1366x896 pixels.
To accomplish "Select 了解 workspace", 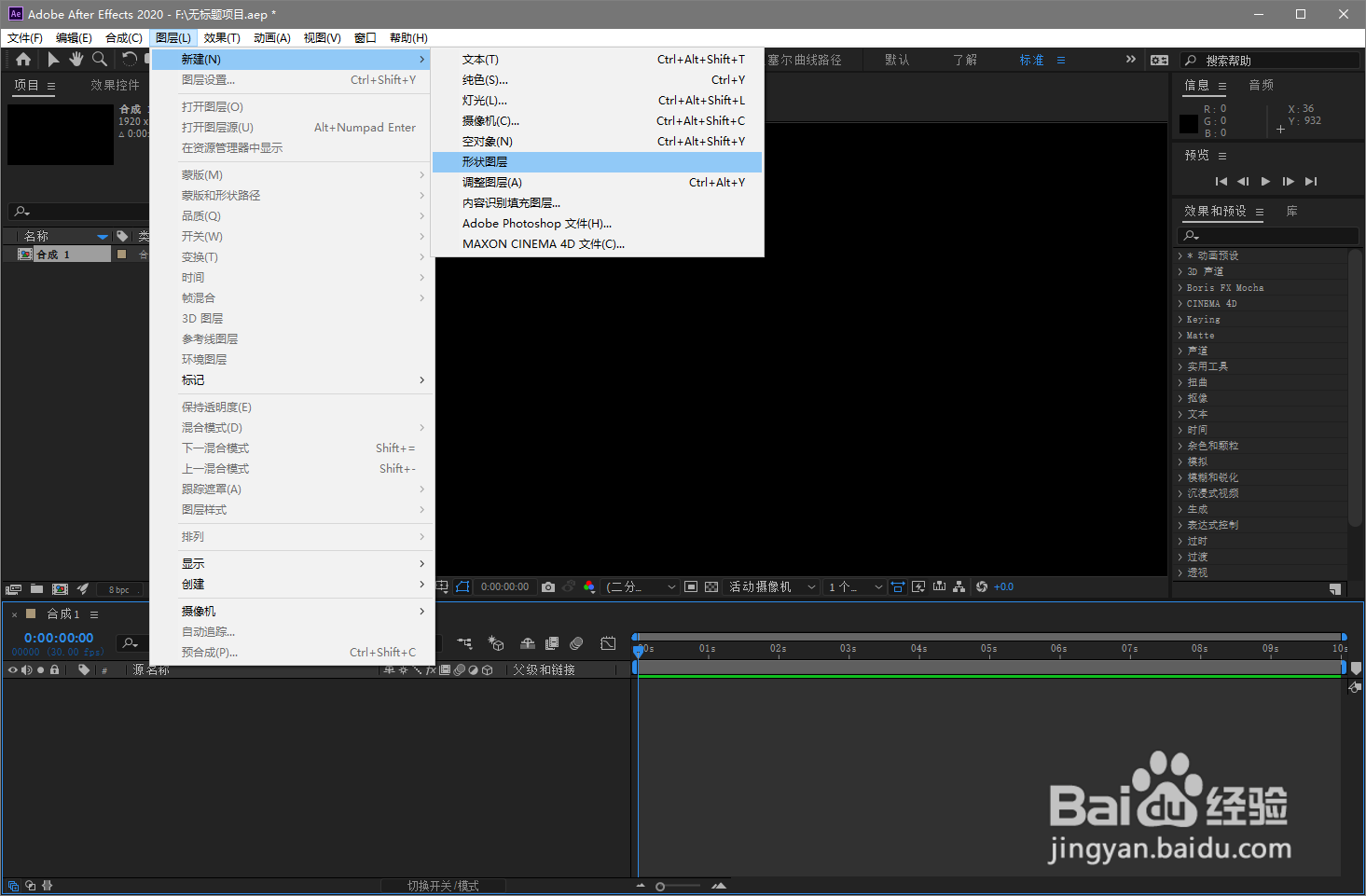I will click(965, 60).
